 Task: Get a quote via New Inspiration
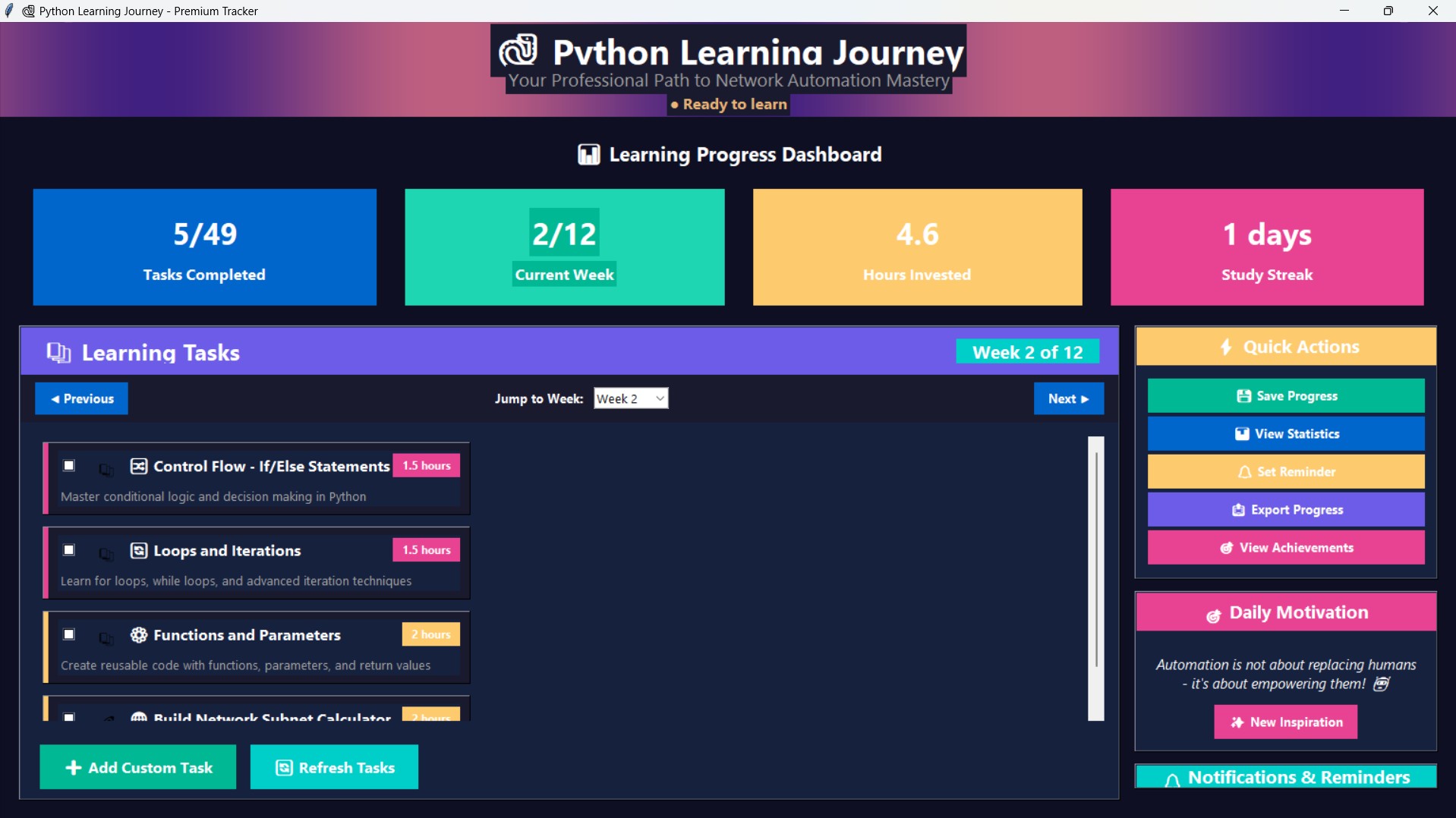(x=1285, y=722)
